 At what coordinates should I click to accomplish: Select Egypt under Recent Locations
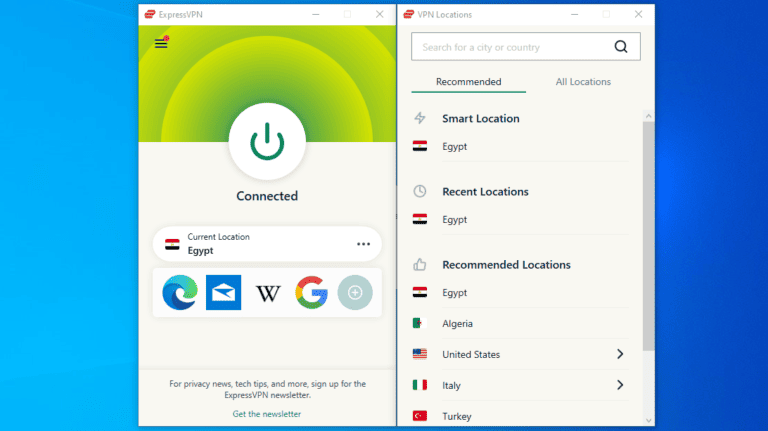(455, 219)
